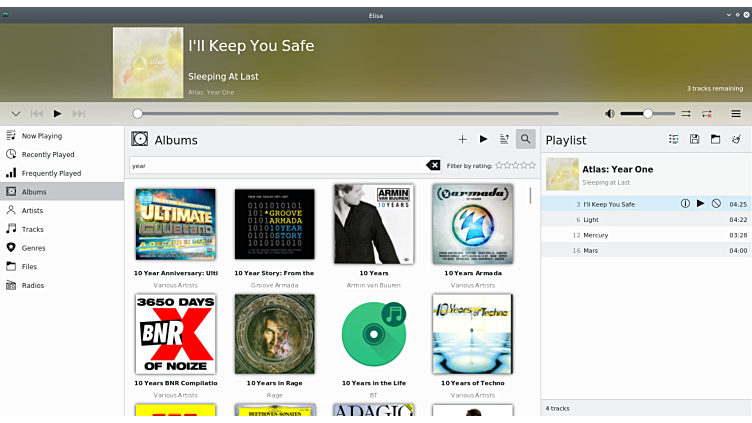Go to Artists view in sidebar

[33, 210]
